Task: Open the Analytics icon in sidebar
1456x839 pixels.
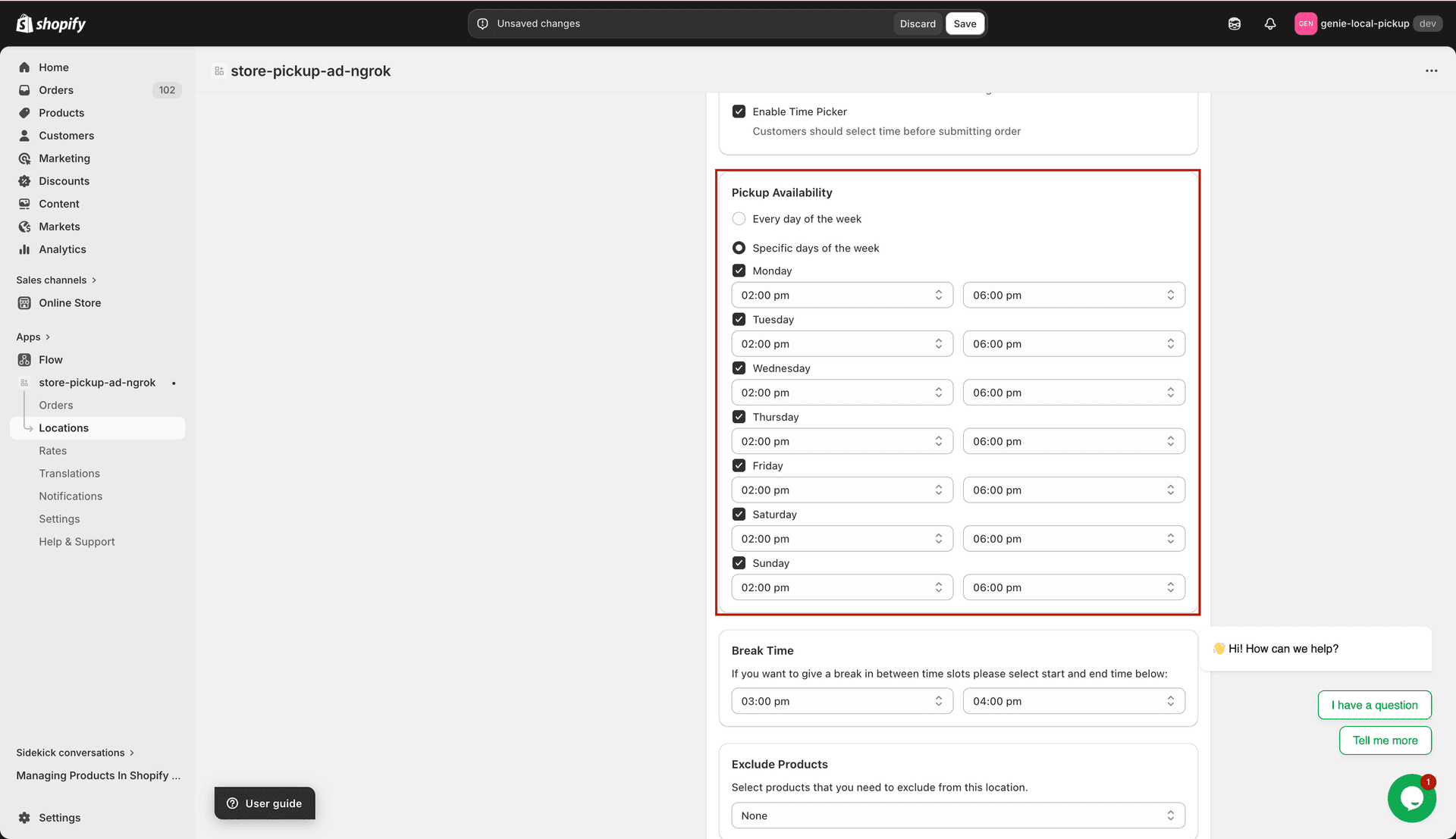Action: point(24,249)
